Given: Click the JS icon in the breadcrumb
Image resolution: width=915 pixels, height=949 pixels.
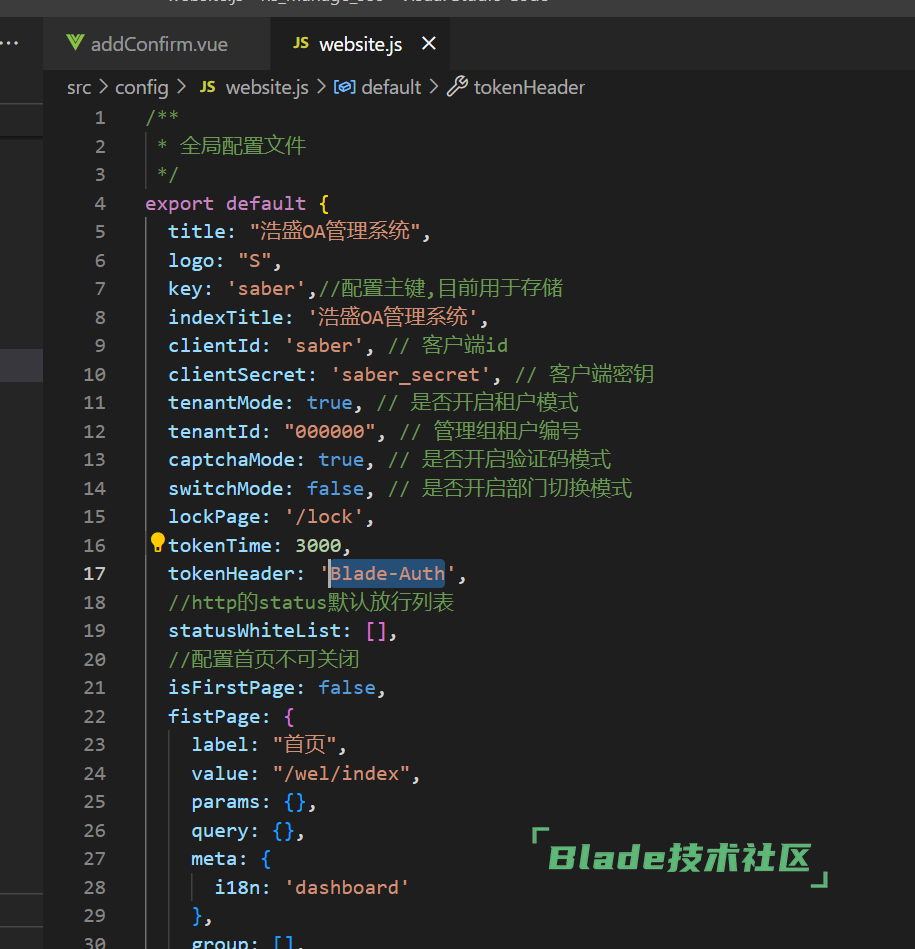Looking at the screenshot, I should 208,87.
